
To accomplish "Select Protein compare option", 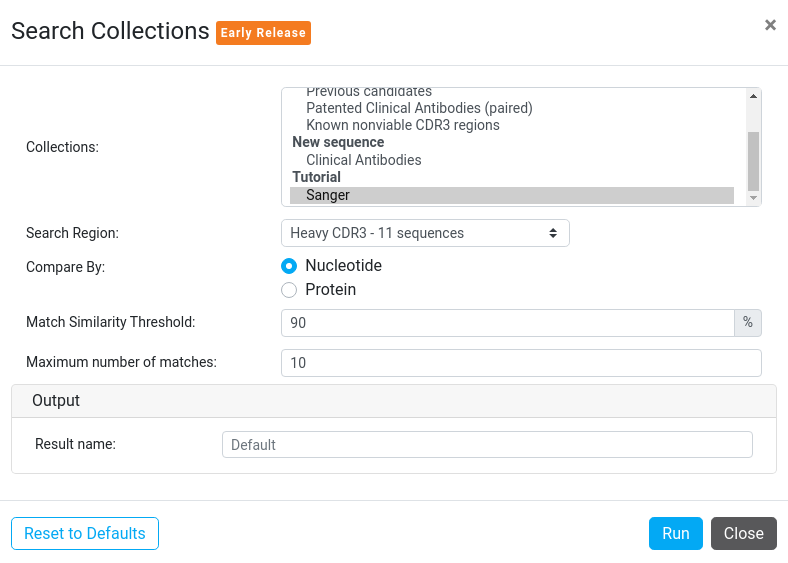I will pyautogui.click(x=289, y=290).
